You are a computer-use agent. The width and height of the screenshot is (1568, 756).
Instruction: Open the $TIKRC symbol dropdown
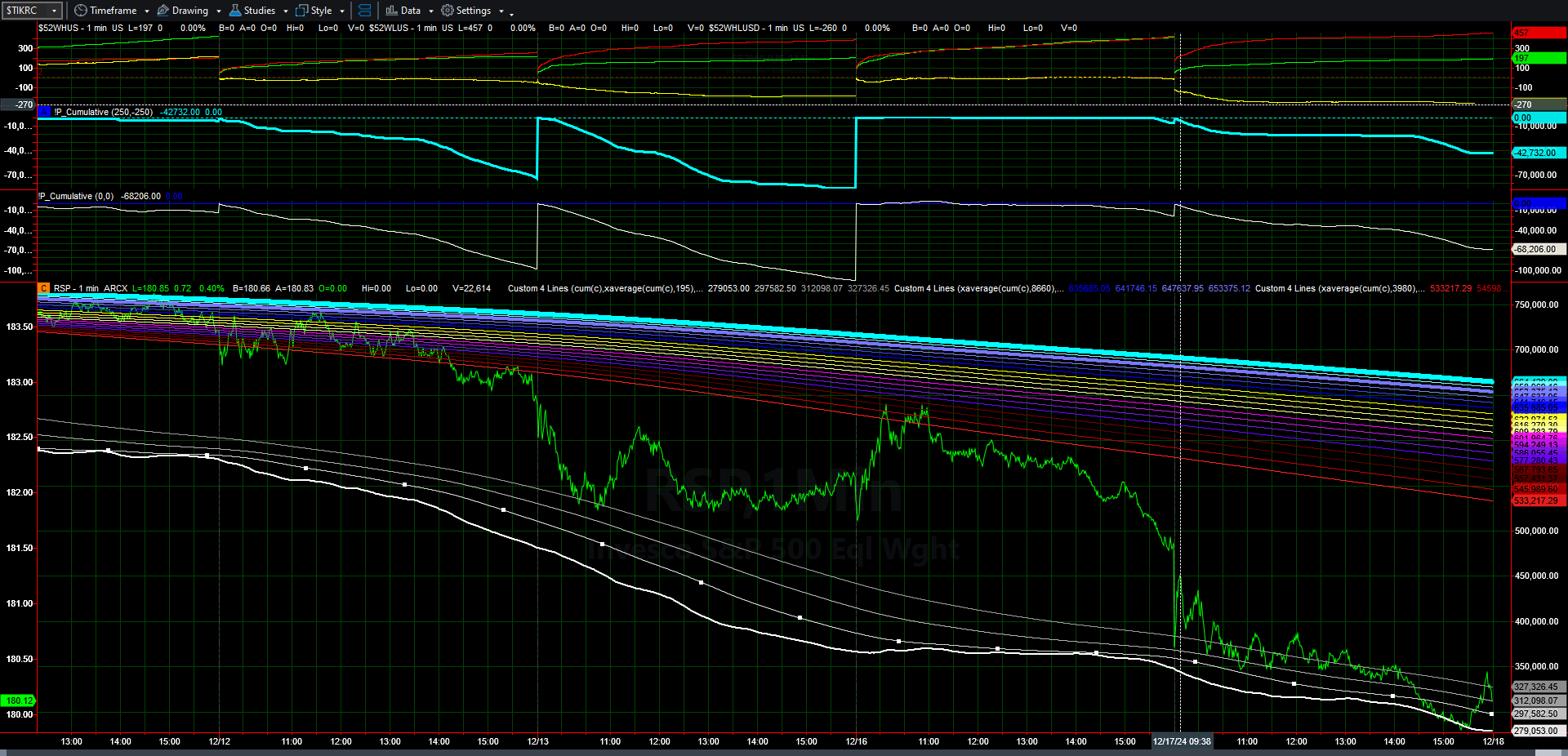54,11
